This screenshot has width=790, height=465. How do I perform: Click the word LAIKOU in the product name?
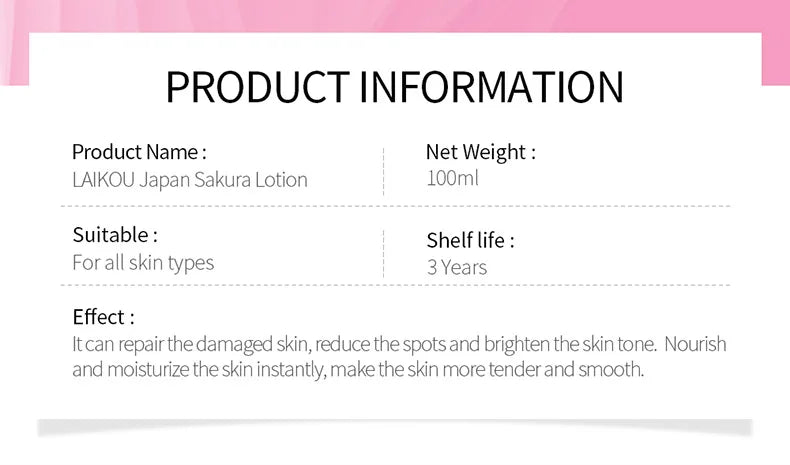(x=102, y=181)
